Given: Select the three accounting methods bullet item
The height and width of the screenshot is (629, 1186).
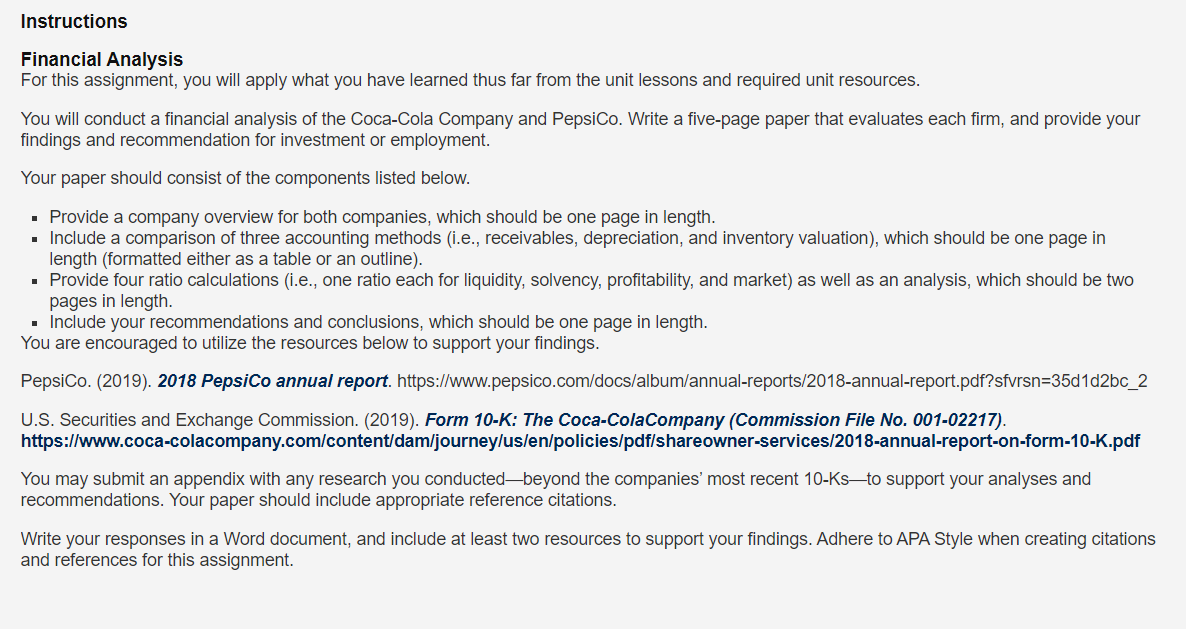Looking at the screenshot, I should [578, 249].
